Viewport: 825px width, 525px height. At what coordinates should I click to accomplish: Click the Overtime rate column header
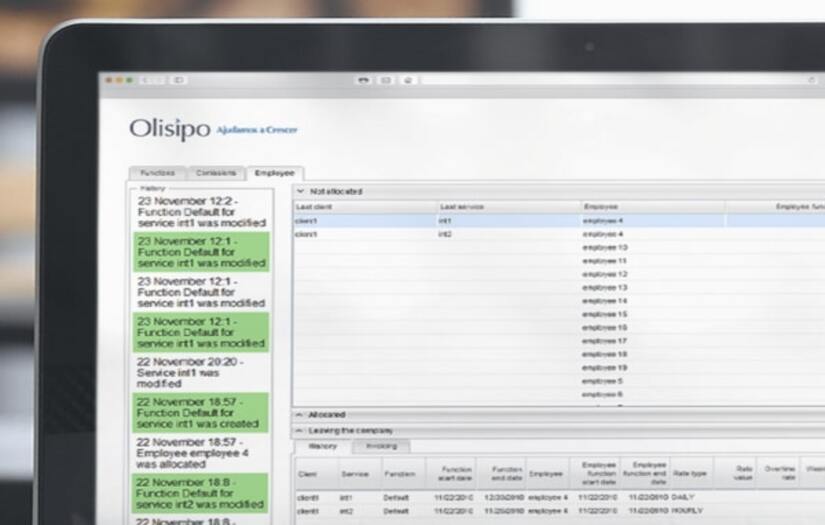coord(778,474)
